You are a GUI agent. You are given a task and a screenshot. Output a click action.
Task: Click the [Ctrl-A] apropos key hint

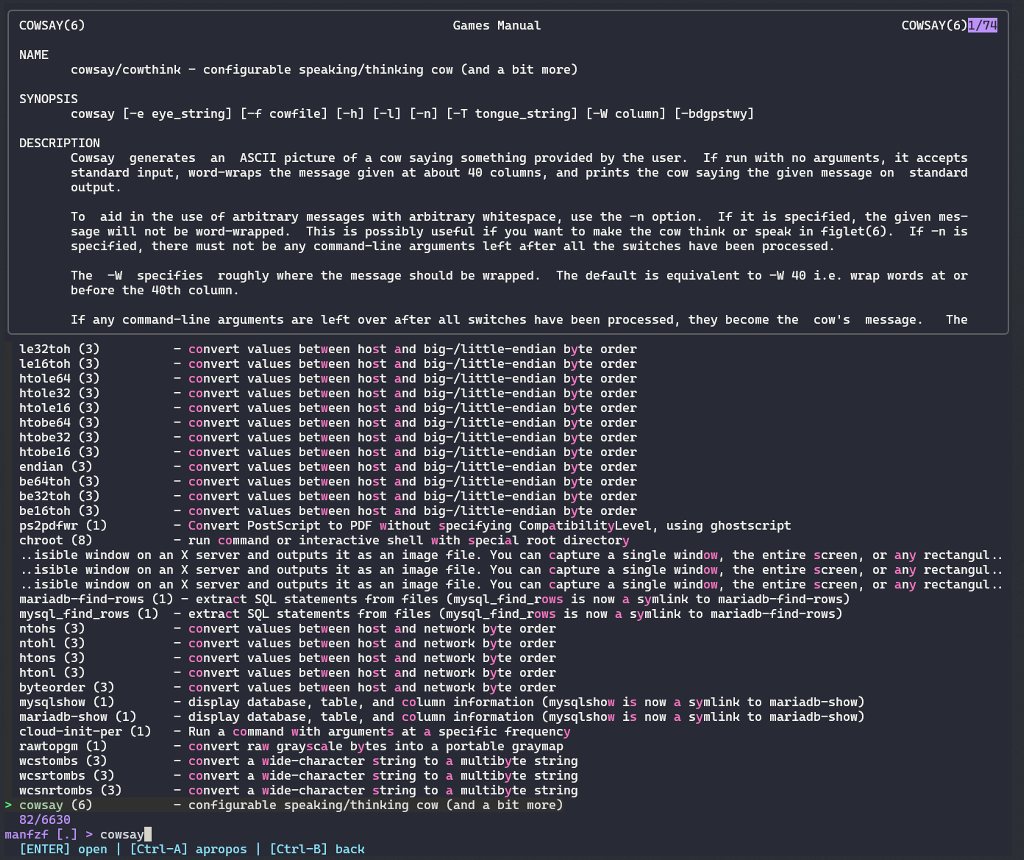tap(188, 849)
